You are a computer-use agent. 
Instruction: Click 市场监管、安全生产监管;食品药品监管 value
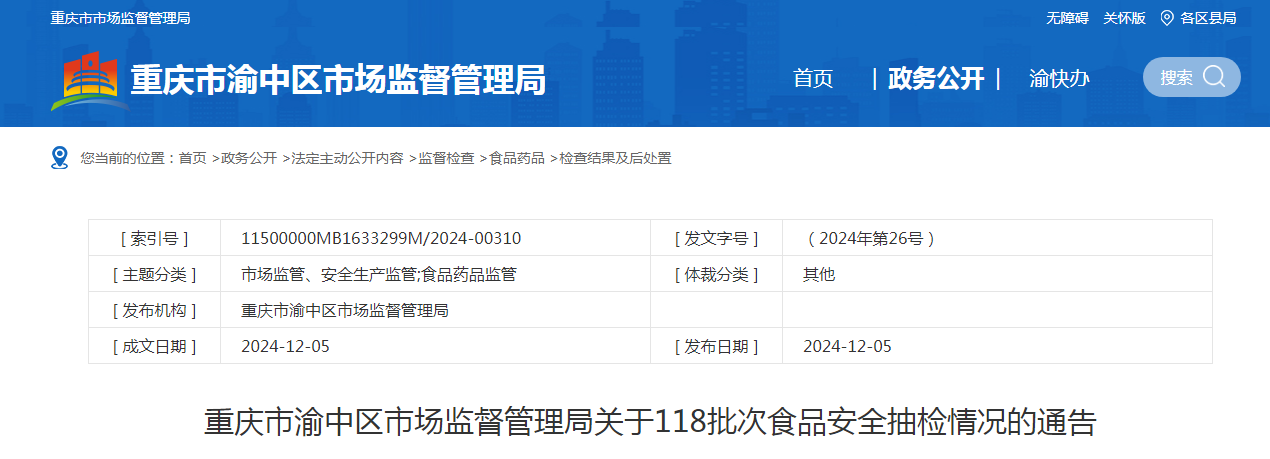pos(379,274)
